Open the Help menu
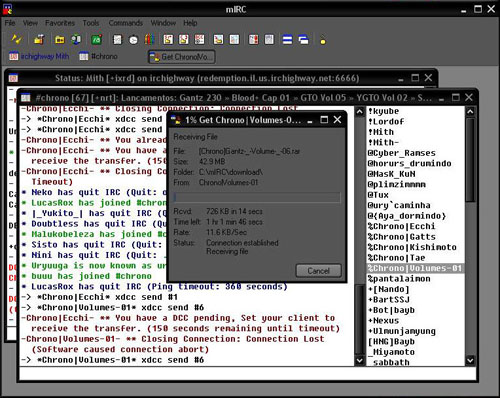 [190, 23]
